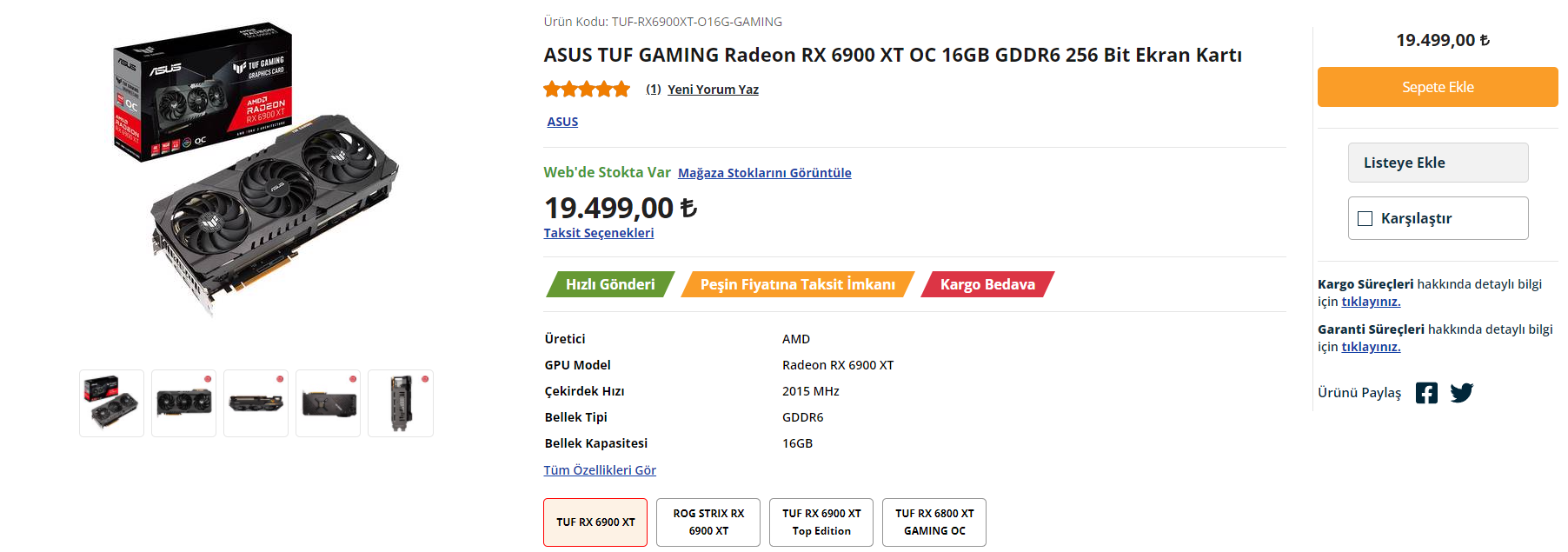Expand Tüm Özellikleri Gör specifications

[599, 469]
